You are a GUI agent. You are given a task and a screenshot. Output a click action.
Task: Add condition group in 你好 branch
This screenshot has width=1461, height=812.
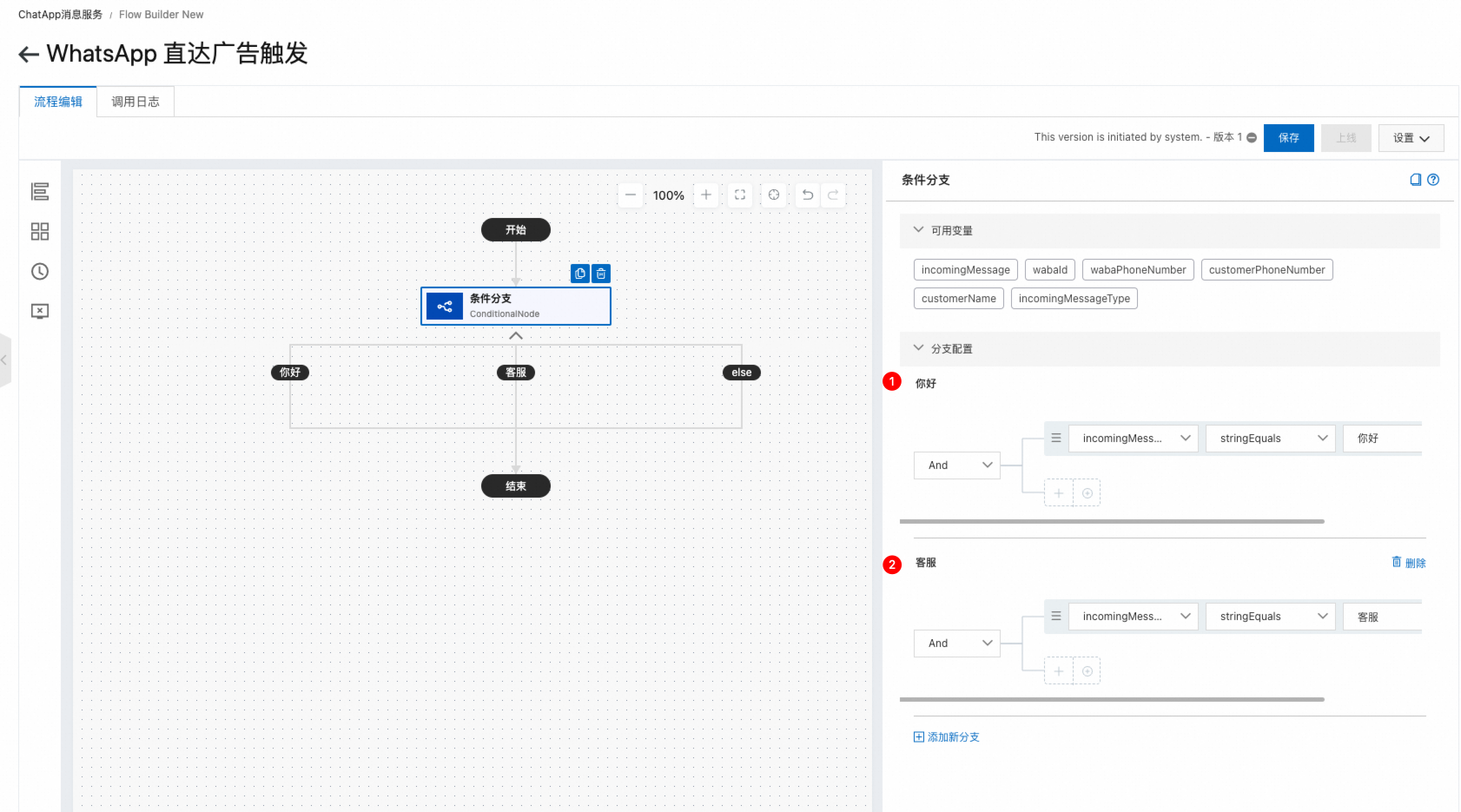pyautogui.click(x=1087, y=493)
